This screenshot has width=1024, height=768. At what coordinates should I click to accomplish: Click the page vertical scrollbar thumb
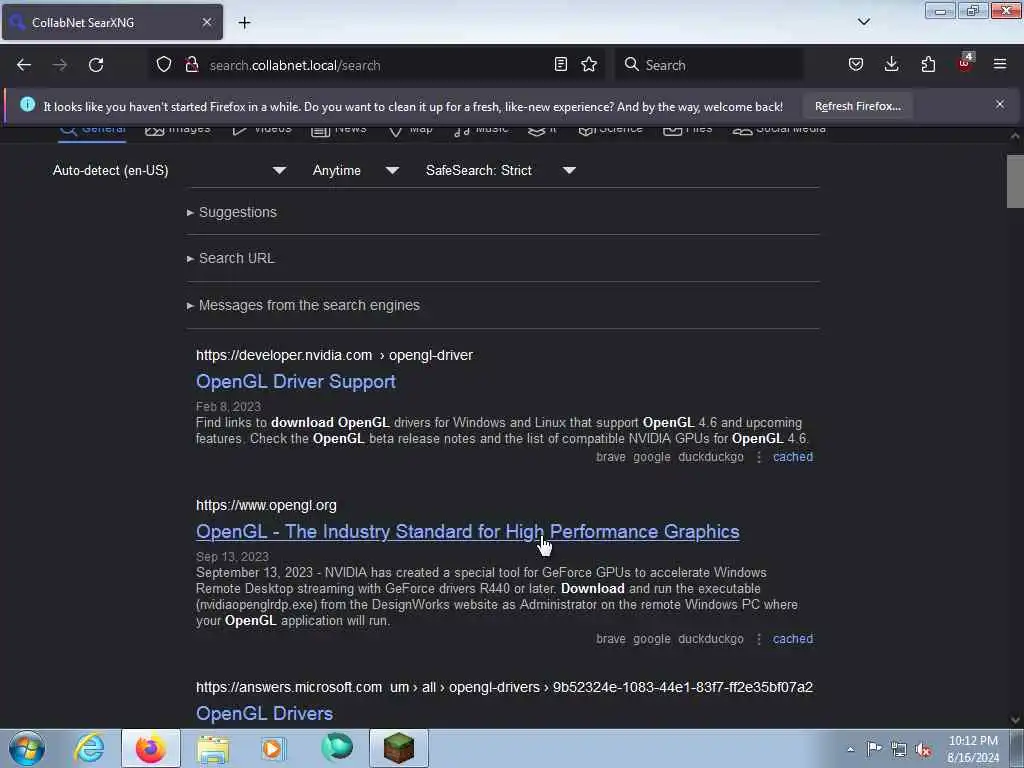pyautogui.click(x=1015, y=181)
